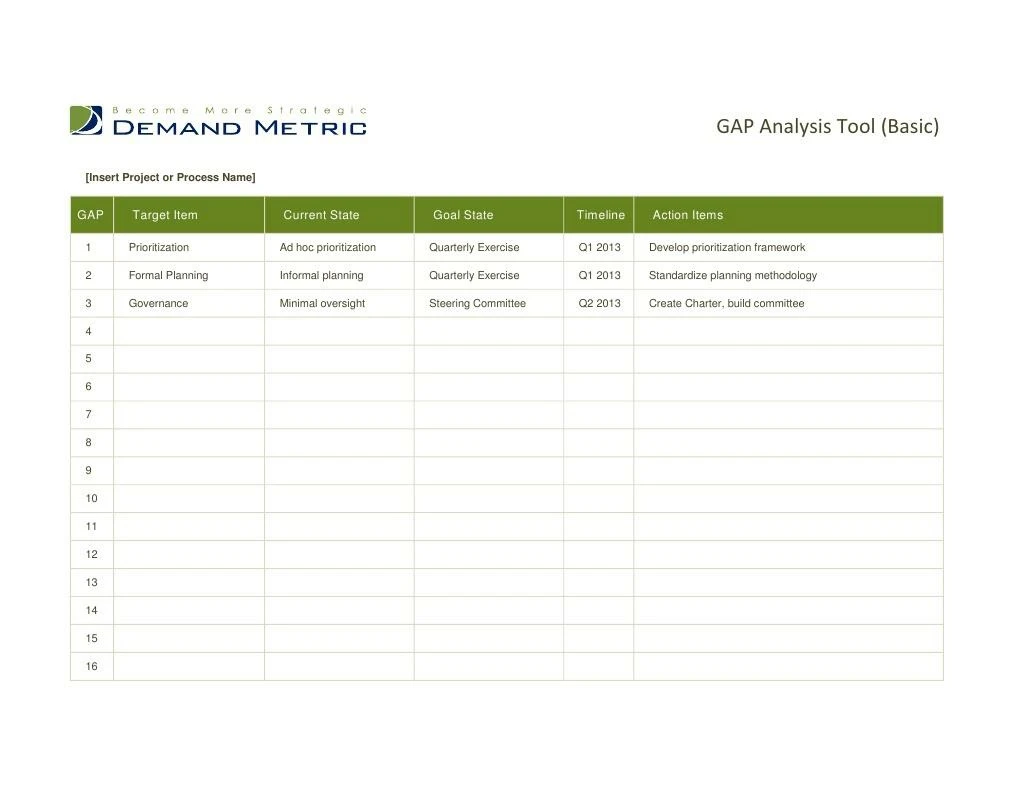The image size is (1024, 791).
Task: Click the Timeline column header
Action: coord(599,214)
